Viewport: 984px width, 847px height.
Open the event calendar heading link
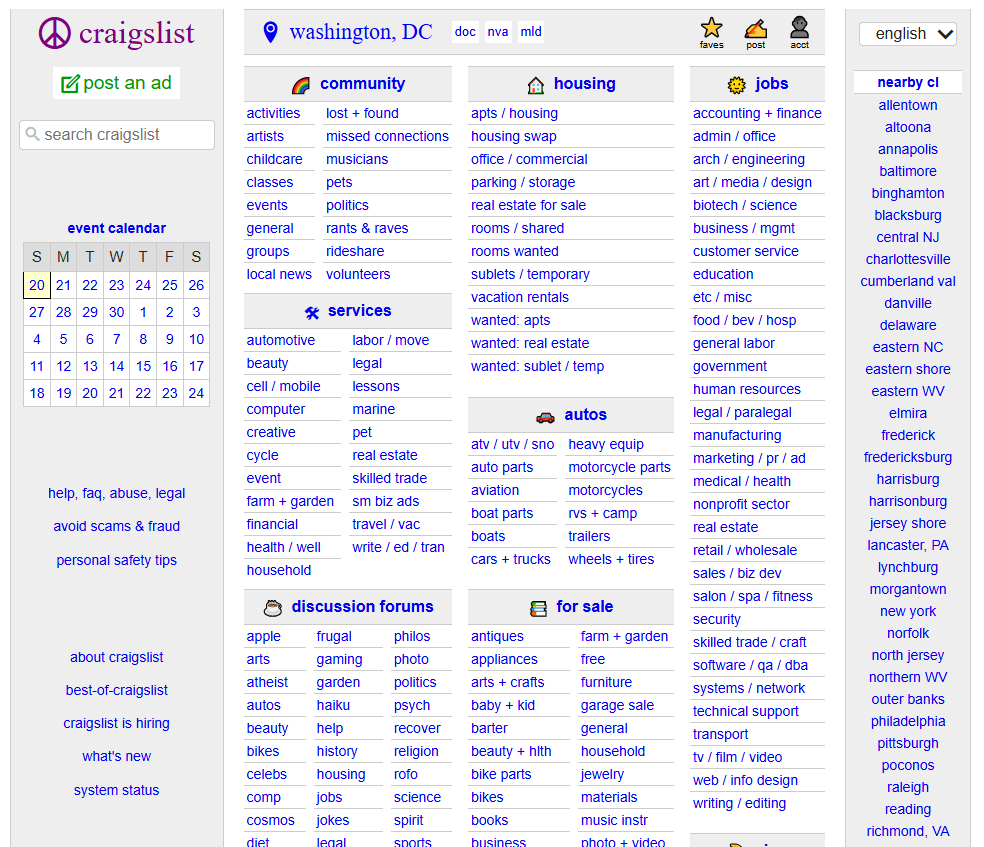[117, 228]
